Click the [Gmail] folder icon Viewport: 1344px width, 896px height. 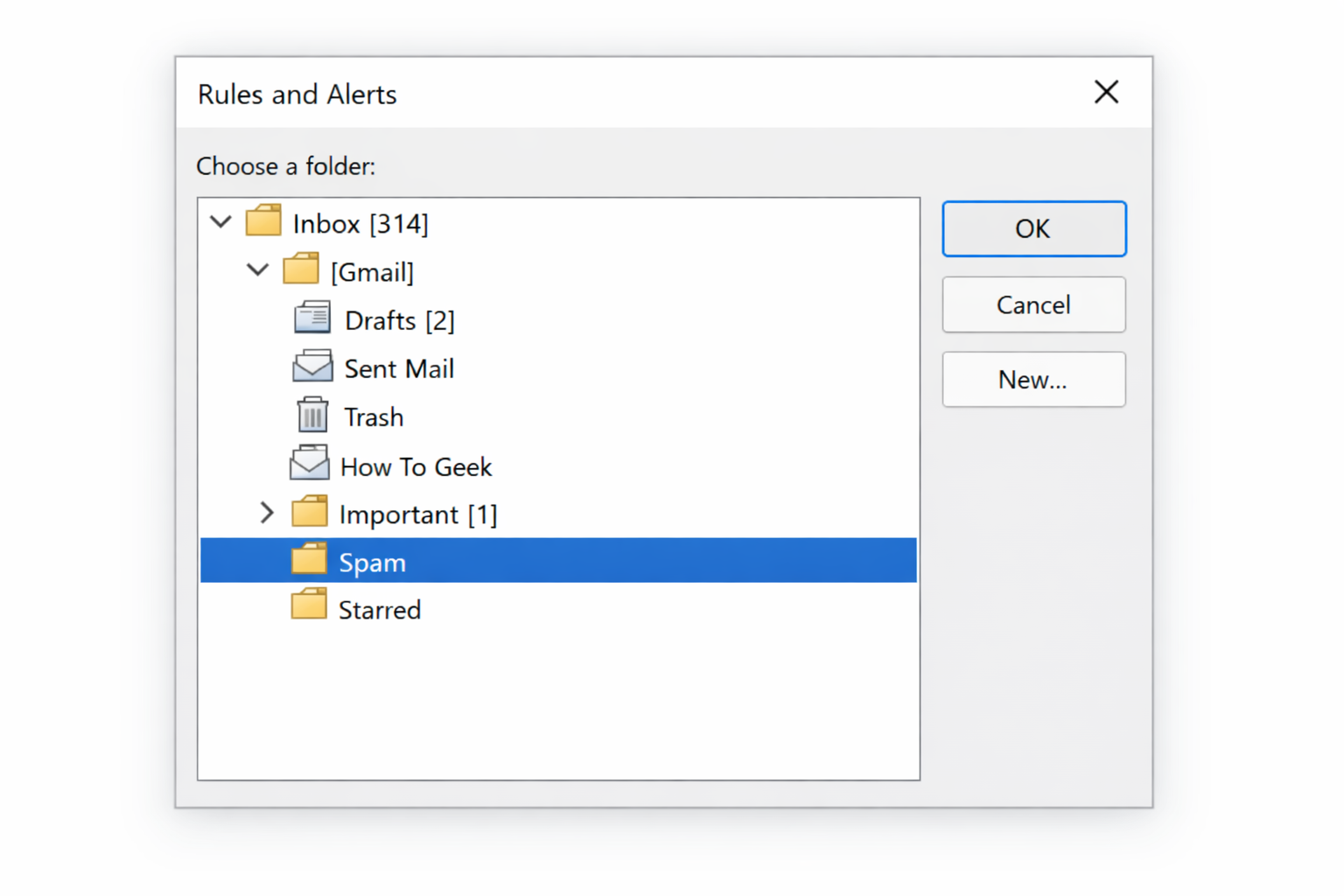point(302,269)
